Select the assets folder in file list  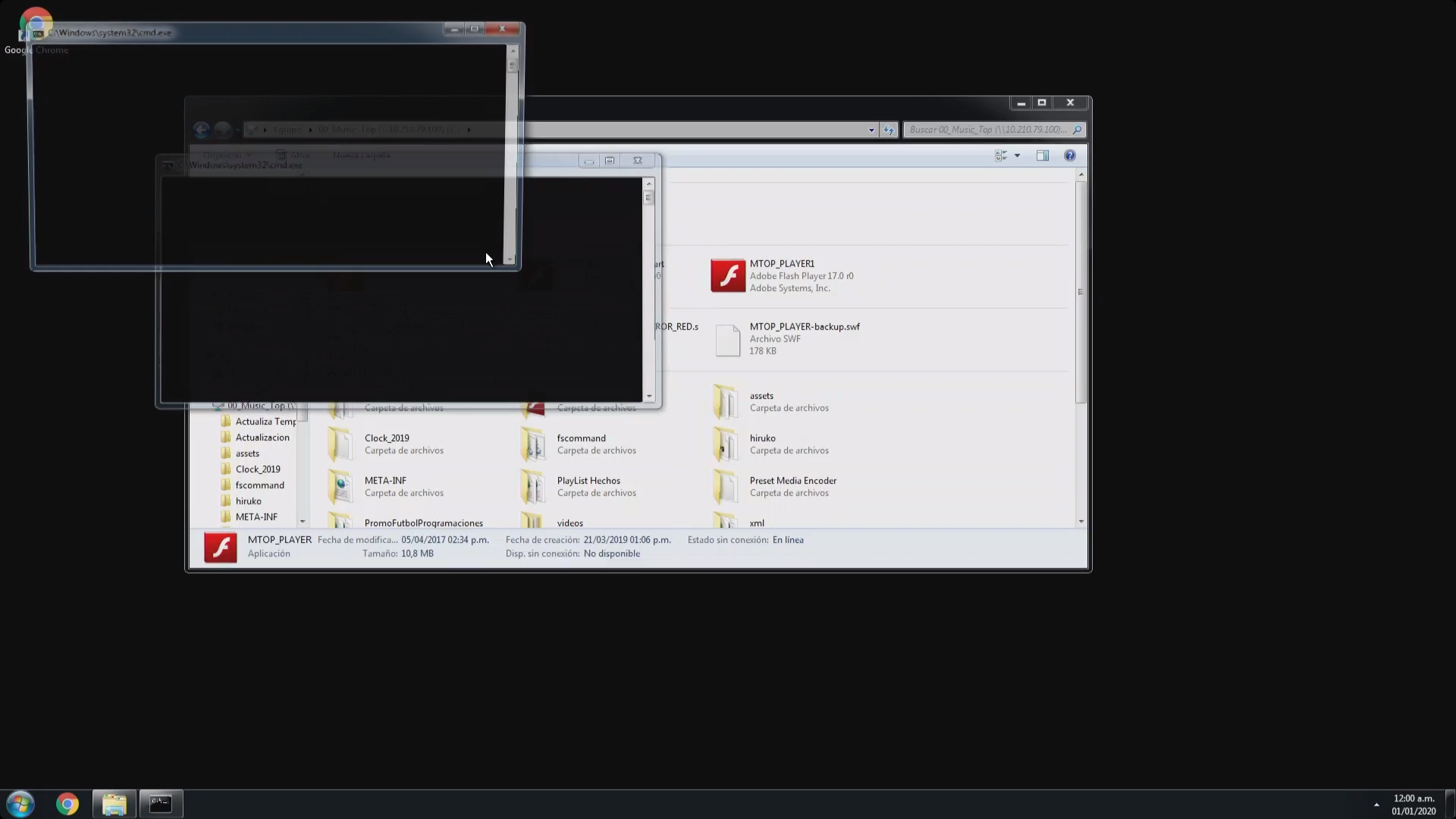point(771,402)
